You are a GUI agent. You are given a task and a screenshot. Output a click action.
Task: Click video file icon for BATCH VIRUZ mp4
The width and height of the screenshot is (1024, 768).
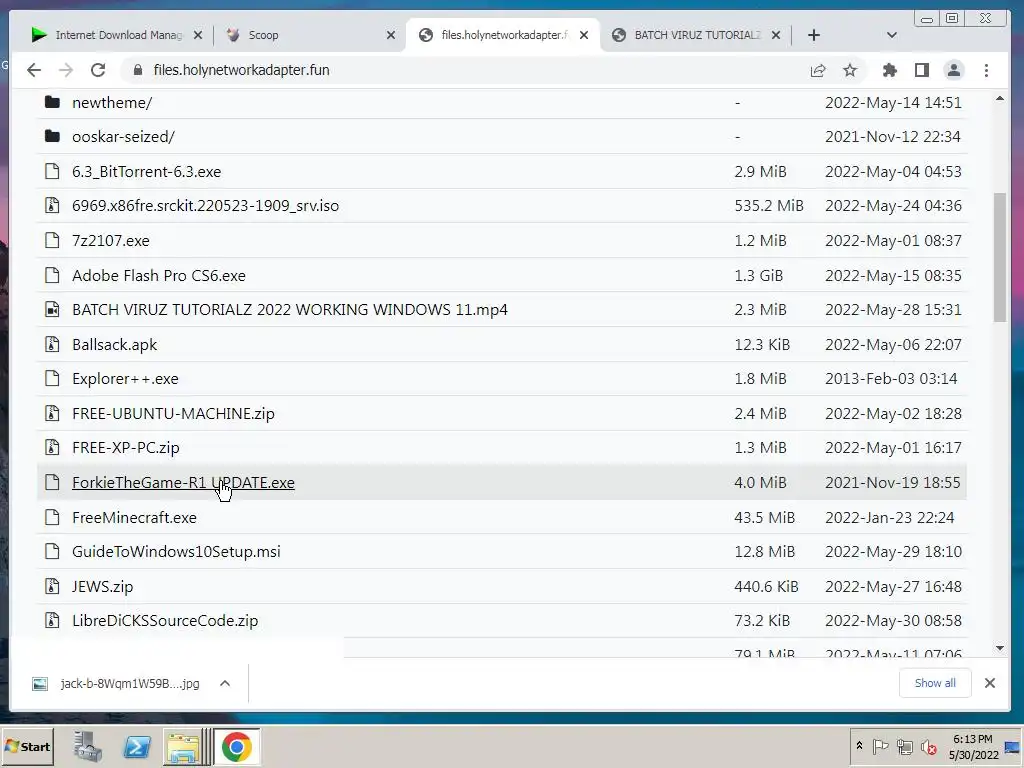52,310
